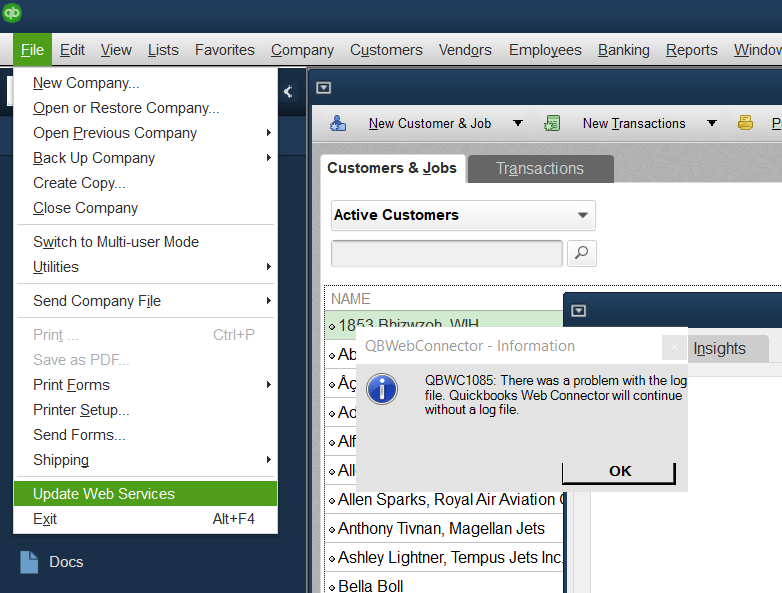Click the New Customer & Job person icon

pos(338,123)
